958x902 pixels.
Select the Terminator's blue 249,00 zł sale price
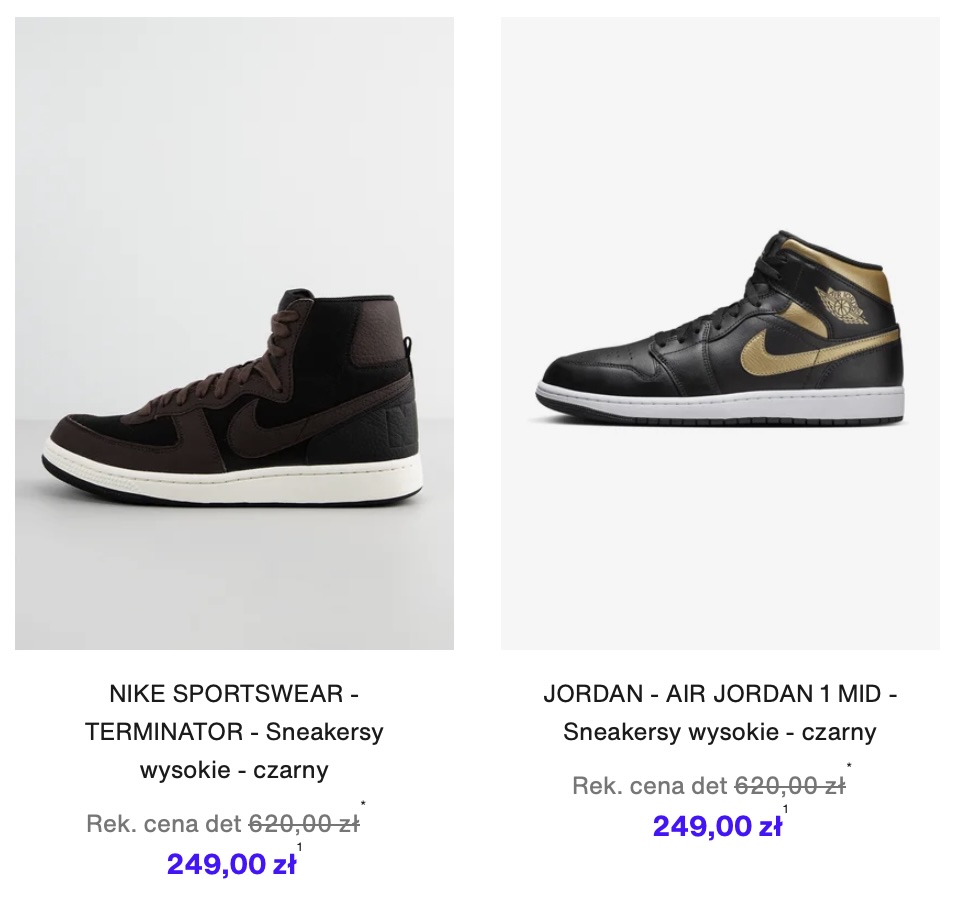pyautogui.click(x=231, y=864)
